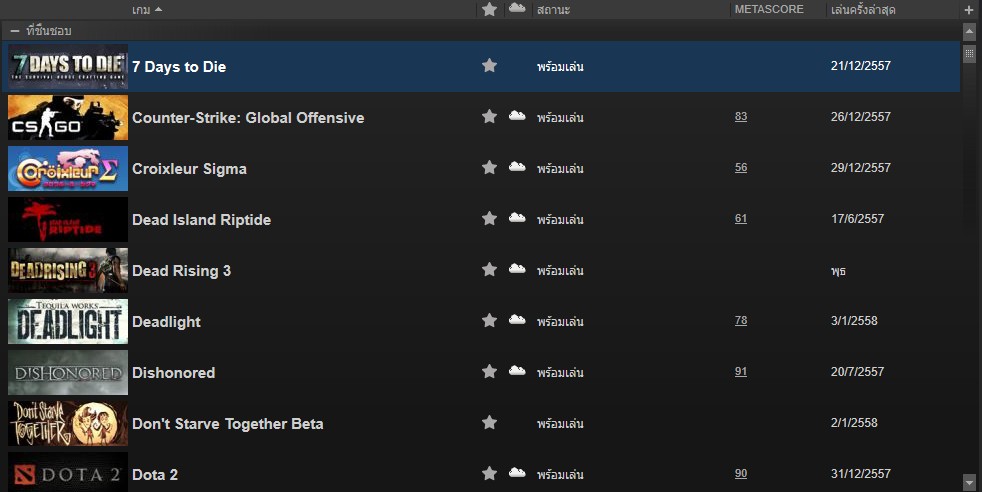Select Dishonored title text

(173, 373)
